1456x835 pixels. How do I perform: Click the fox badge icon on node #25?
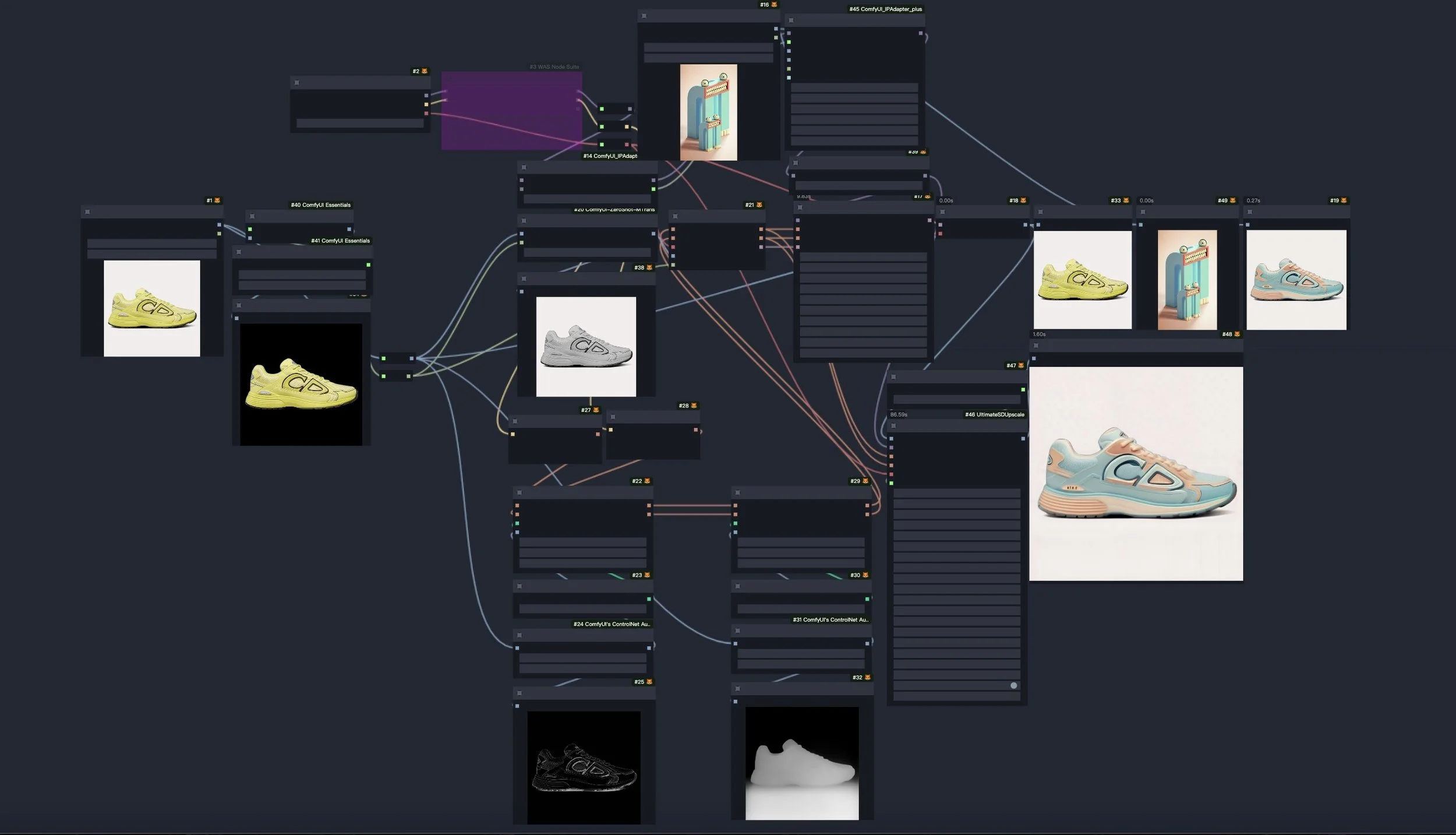pos(649,682)
